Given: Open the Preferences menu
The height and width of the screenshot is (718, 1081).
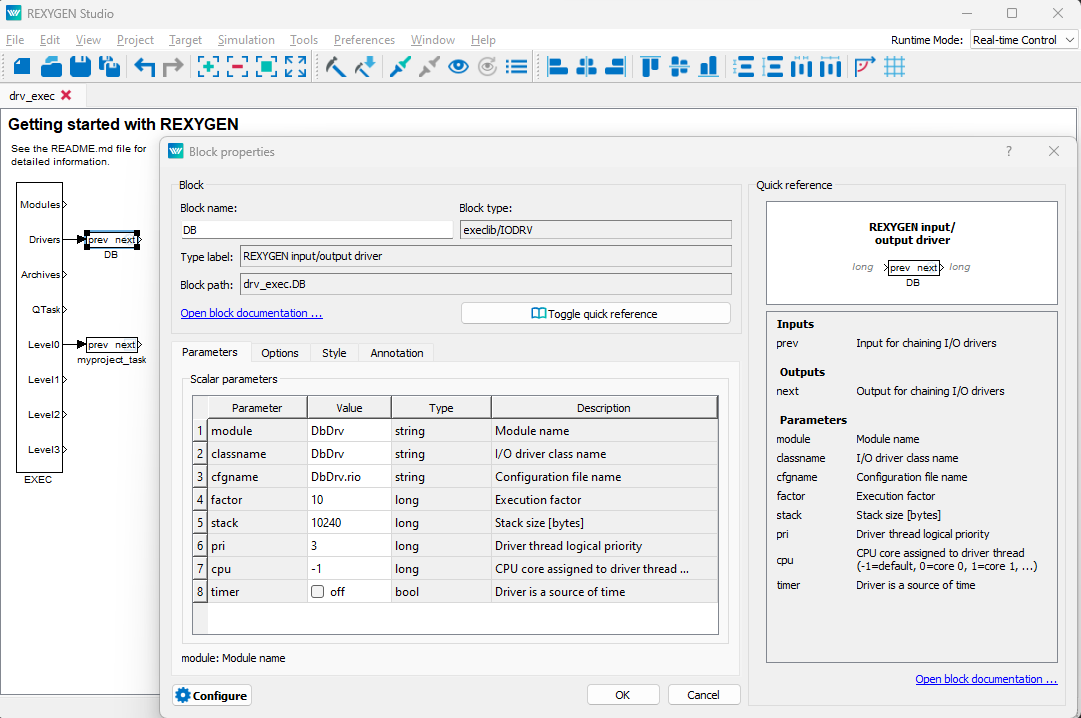Looking at the screenshot, I should [x=364, y=40].
